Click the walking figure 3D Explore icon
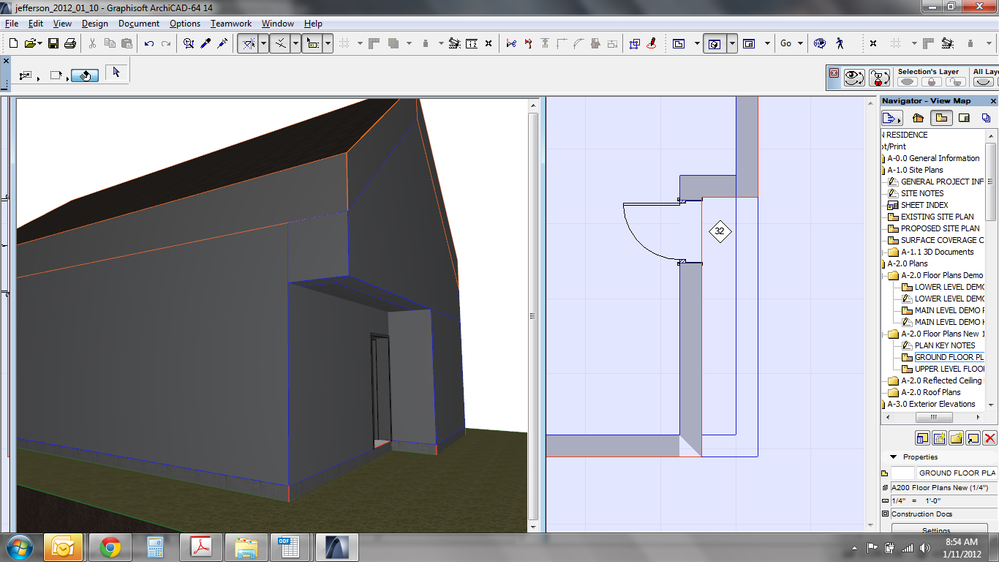Screen dimensions: 999x562 pyautogui.click(x=839, y=44)
